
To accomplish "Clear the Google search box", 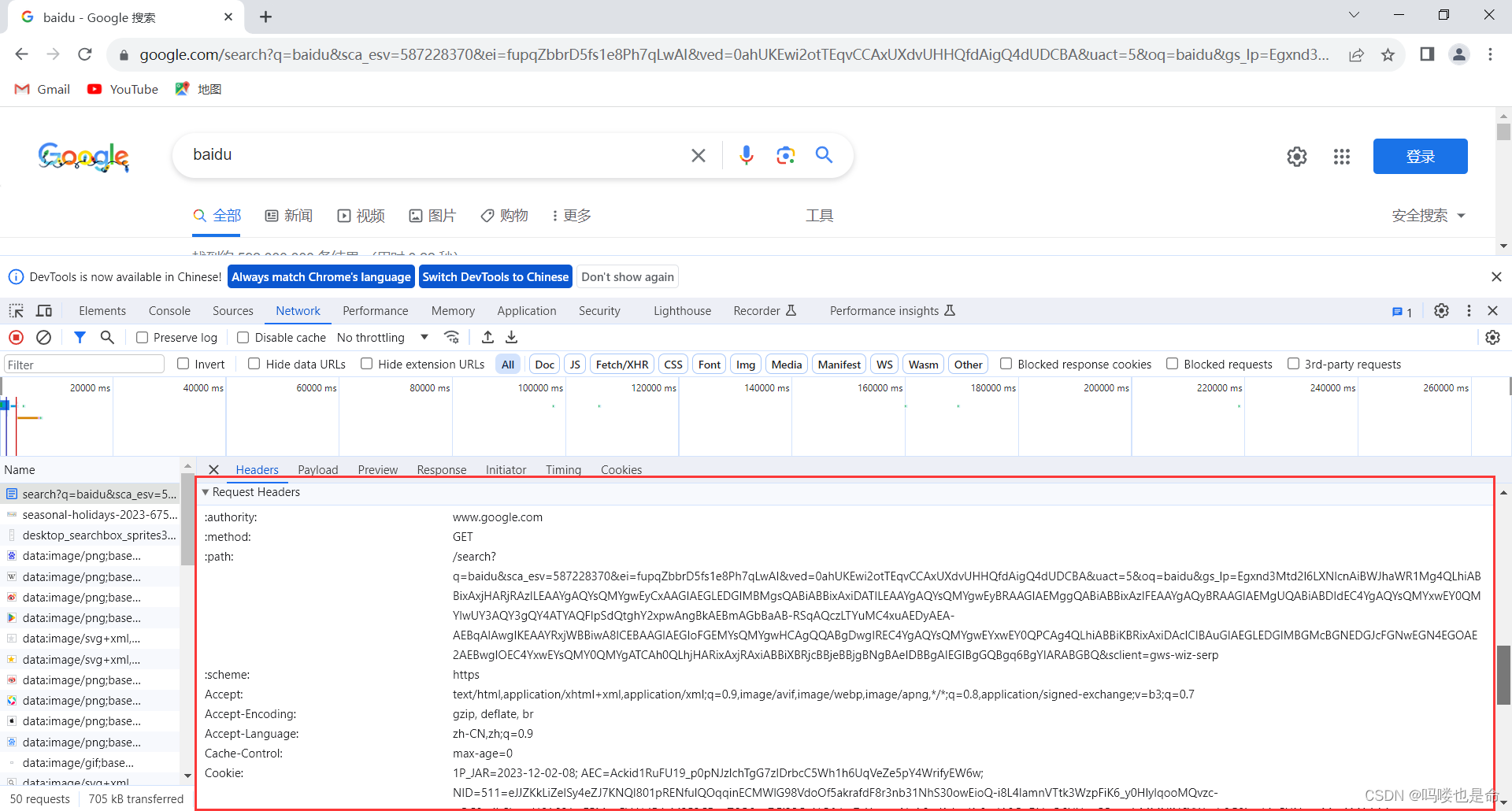I will pos(698,155).
